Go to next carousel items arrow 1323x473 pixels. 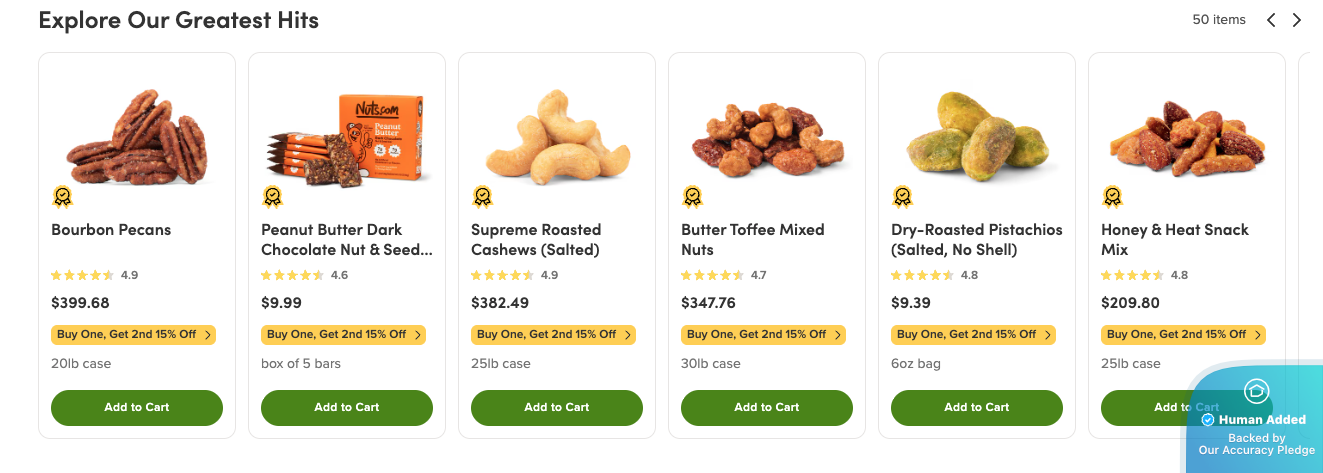tap(1297, 20)
